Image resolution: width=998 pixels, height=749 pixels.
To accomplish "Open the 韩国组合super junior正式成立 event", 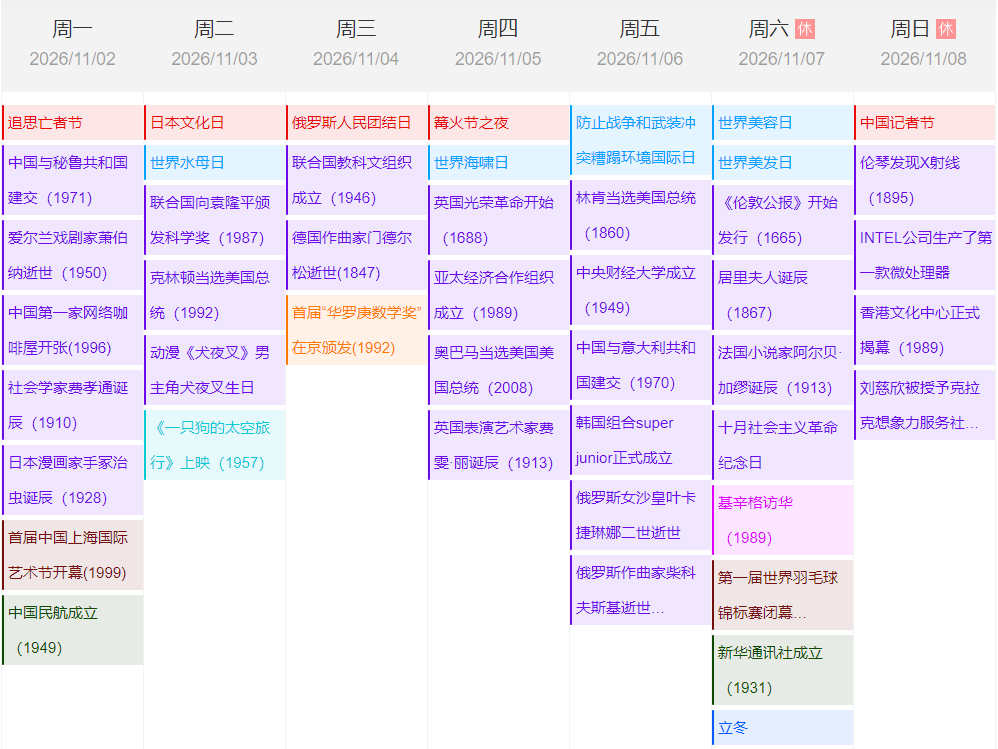I will pos(640,440).
